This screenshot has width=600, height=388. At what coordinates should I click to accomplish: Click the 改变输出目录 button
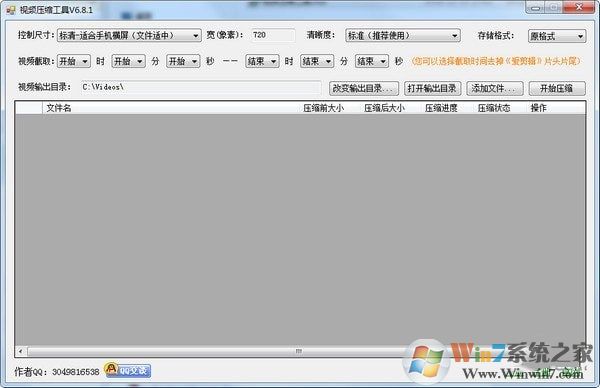coord(364,88)
